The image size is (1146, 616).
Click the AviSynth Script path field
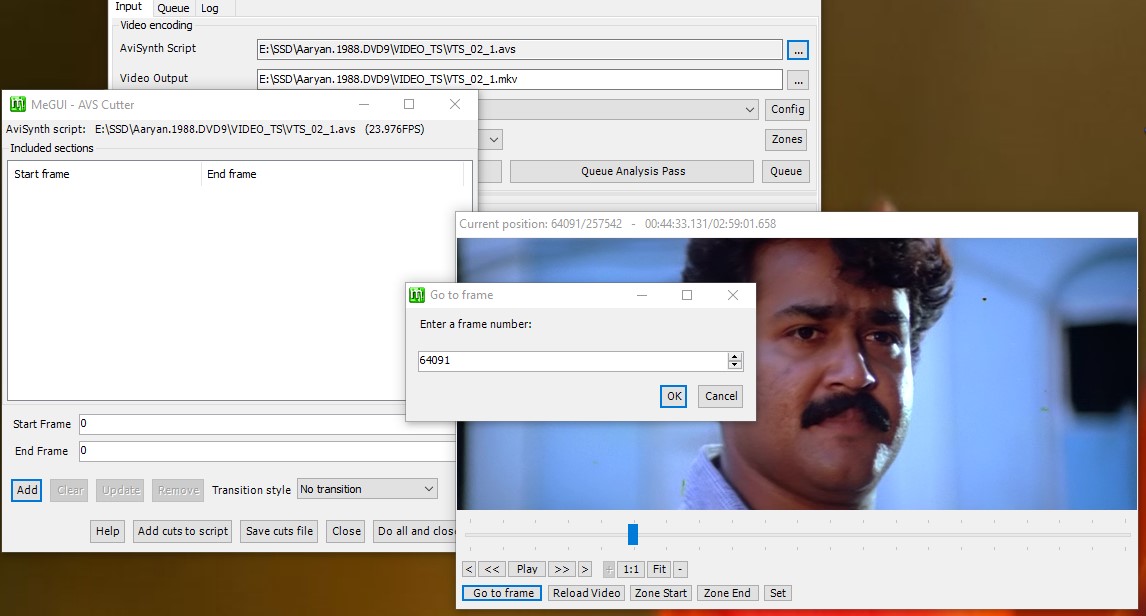(x=520, y=50)
